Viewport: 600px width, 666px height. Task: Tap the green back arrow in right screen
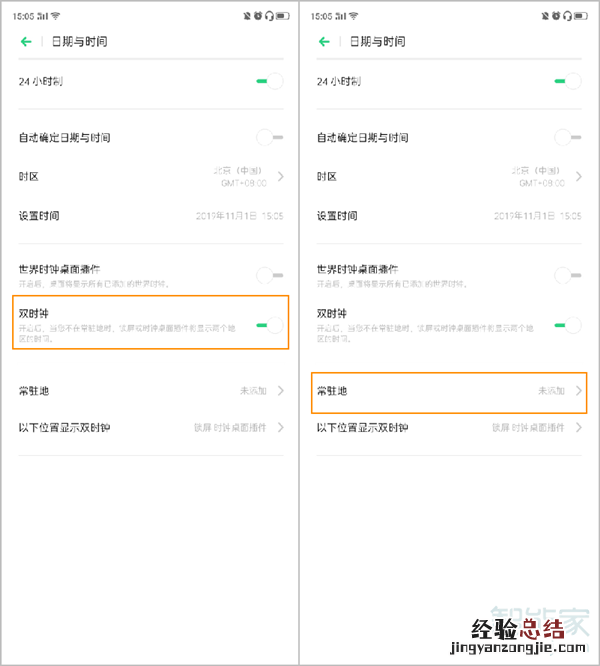(x=324, y=42)
